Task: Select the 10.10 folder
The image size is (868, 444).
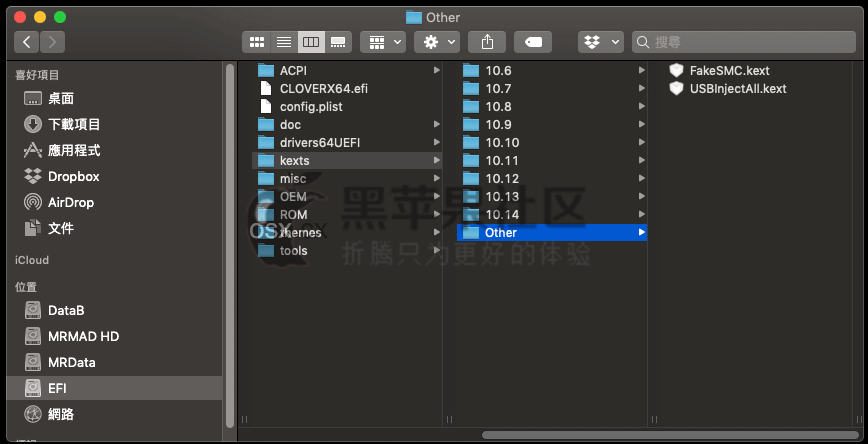Action: 552,142
